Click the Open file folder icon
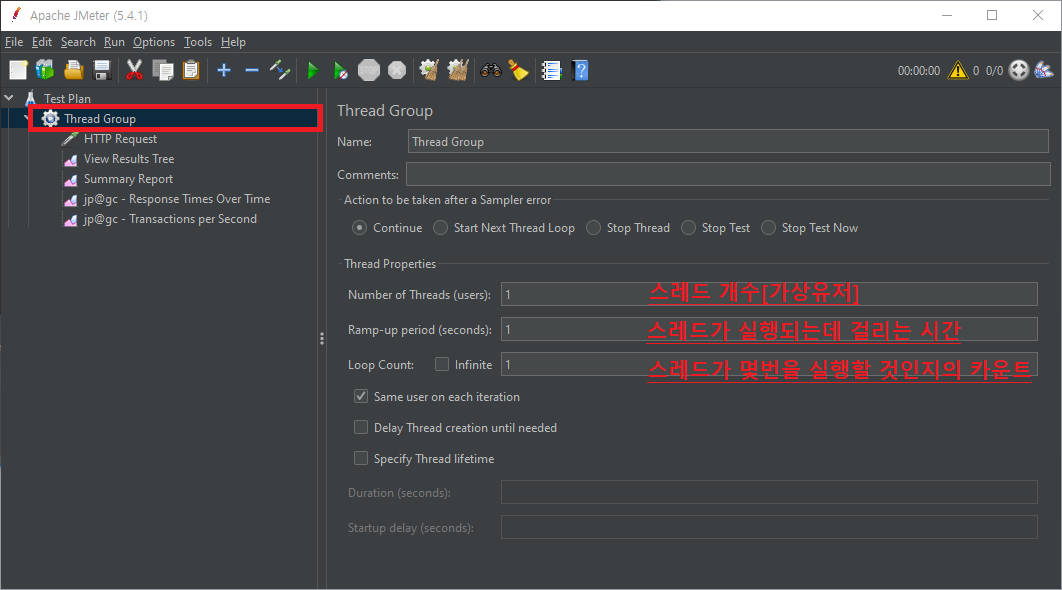 coord(74,70)
